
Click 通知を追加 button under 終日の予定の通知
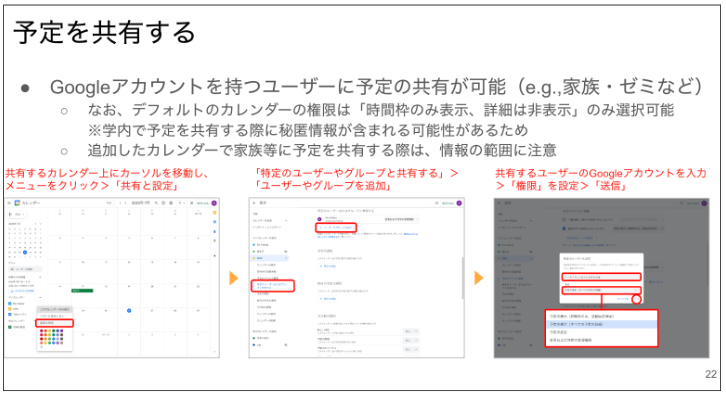point(328,299)
